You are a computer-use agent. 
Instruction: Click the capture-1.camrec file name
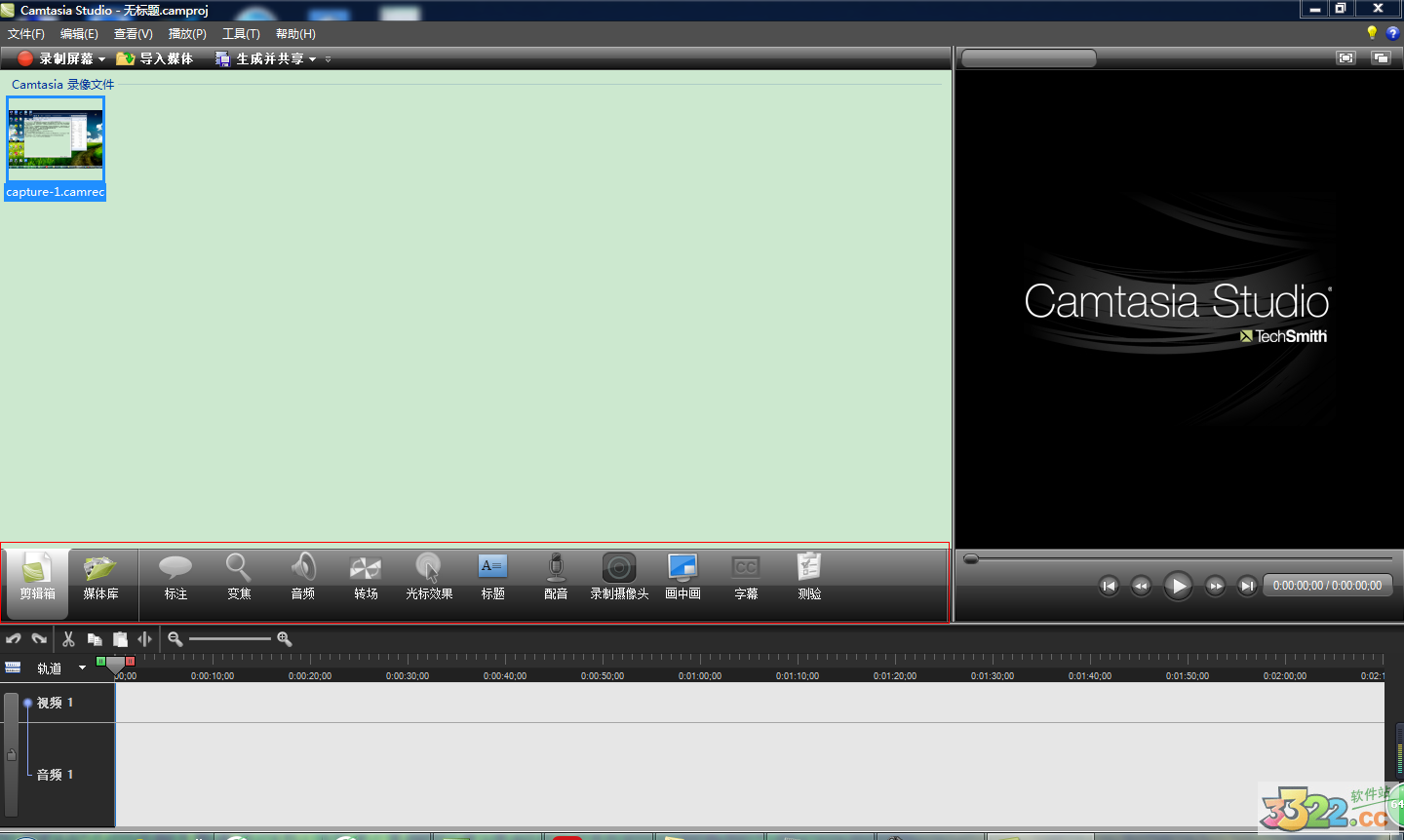click(x=56, y=192)
